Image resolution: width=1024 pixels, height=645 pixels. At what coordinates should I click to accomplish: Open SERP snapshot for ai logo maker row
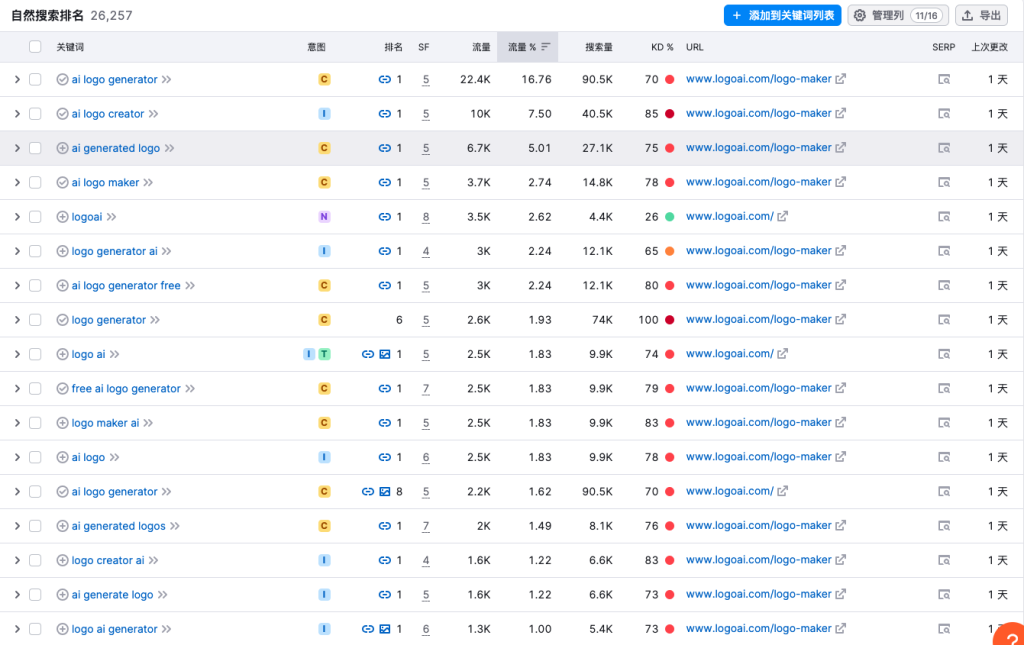pos(944,182)
